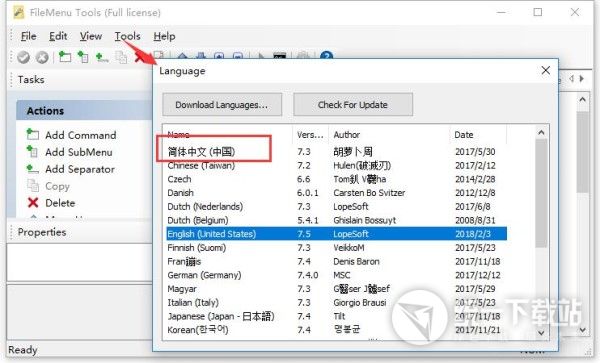Click the icon beside Add Command in Actions
The image size is (600, 363).
[33, 135]
